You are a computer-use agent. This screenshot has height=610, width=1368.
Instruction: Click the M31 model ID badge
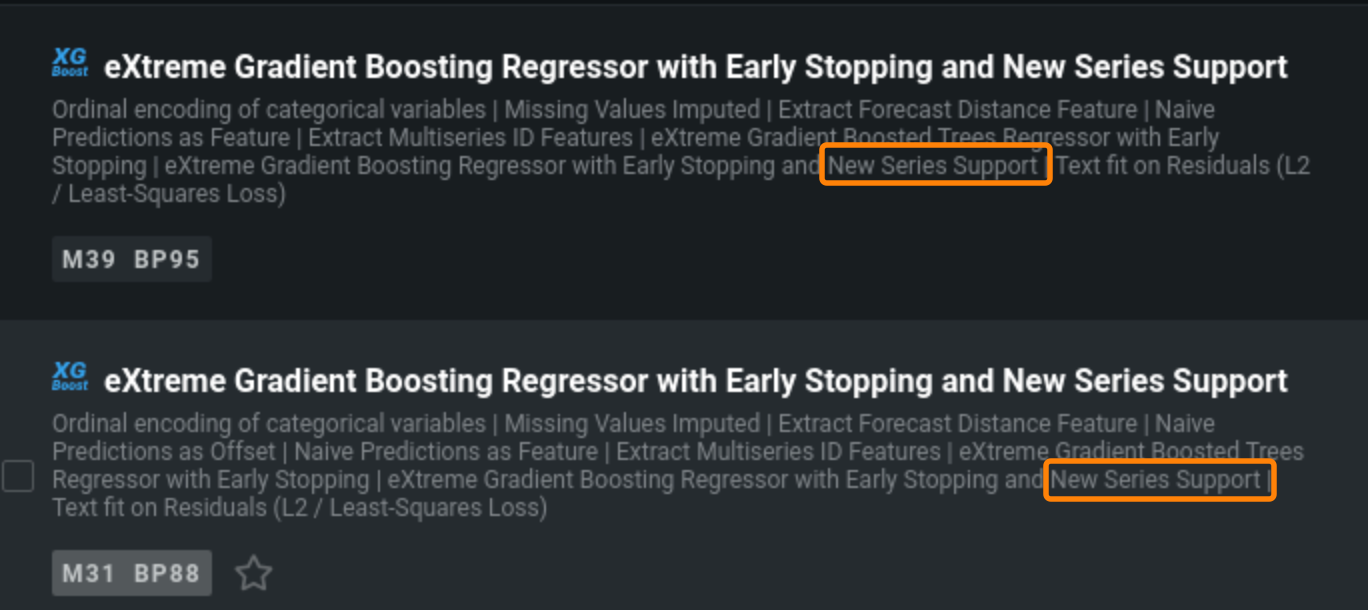click(89, 574)
